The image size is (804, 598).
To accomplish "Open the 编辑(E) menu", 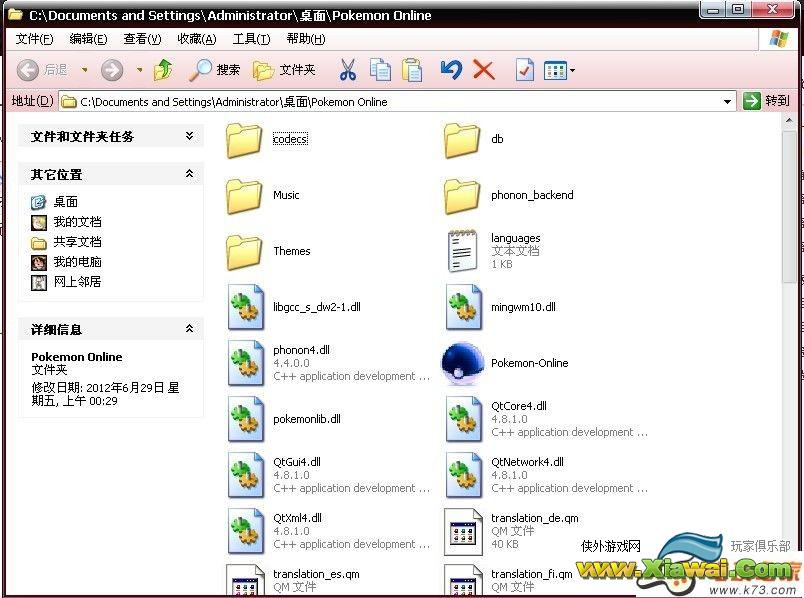I will [x=88, y=39].
